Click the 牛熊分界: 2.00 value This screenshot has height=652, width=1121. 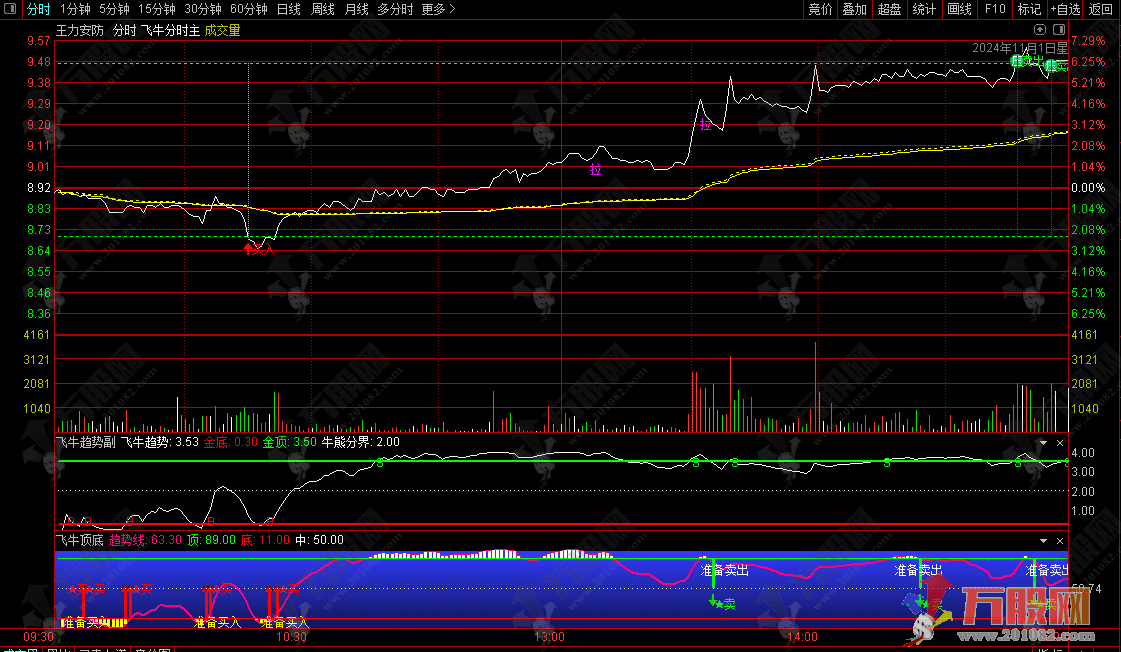[x=360, y=443]
